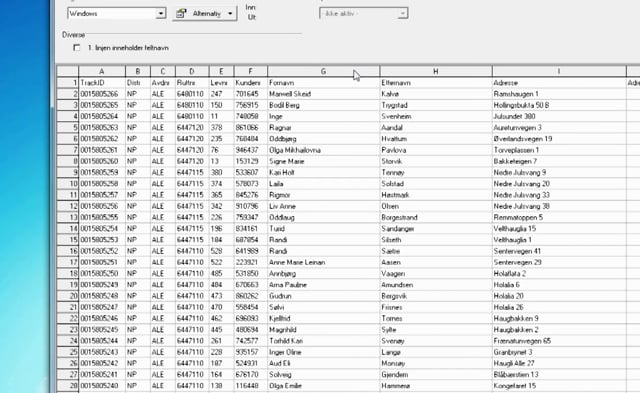Screen dimensions: 640x393
Task: Click the 'Levnr' cell
Action: click(x=222, y=83)
